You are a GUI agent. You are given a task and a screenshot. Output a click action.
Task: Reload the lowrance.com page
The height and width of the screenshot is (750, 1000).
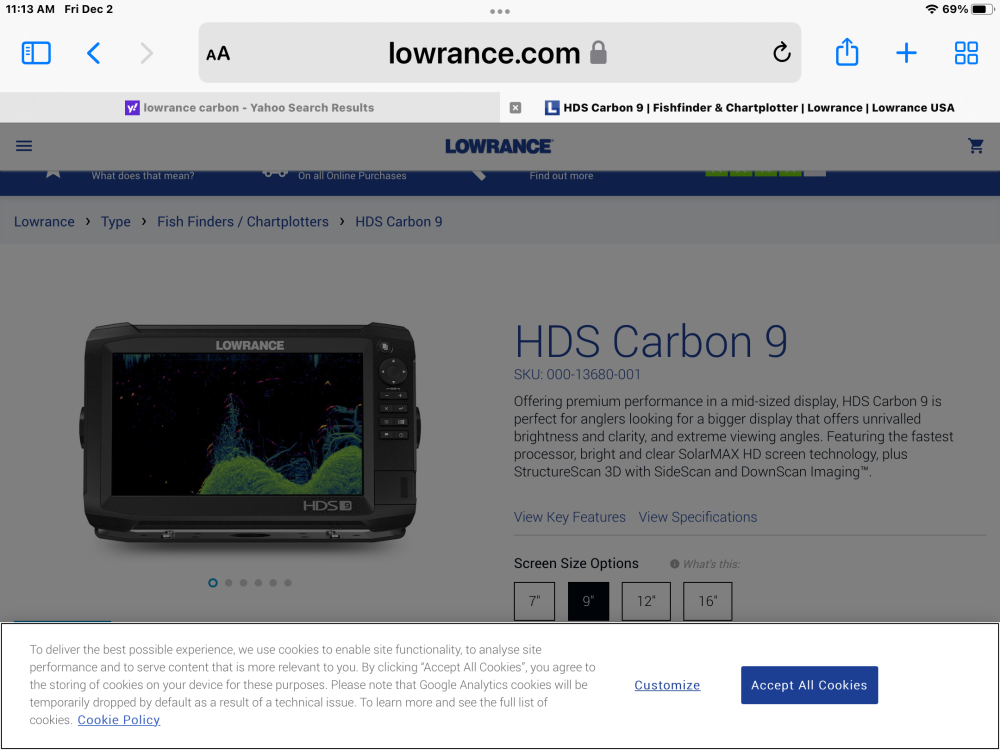point(781,52)
